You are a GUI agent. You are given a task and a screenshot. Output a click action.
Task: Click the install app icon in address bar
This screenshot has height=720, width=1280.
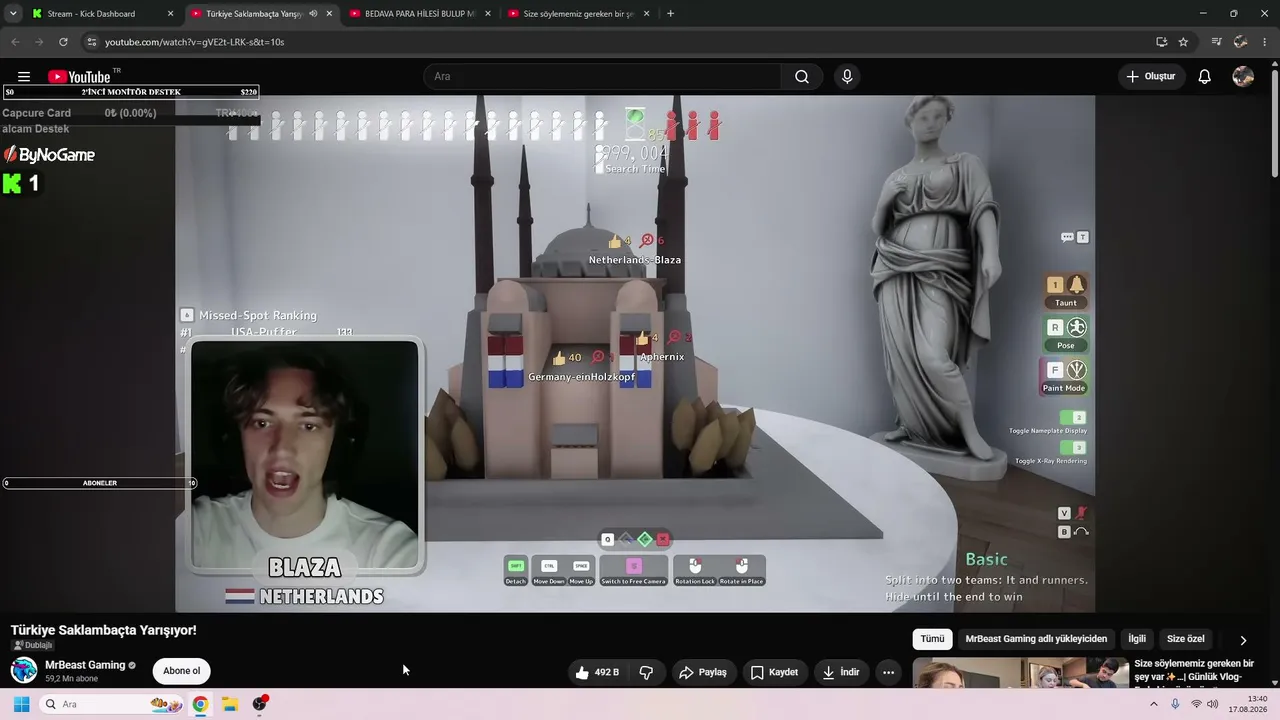tap(1161, 42)
